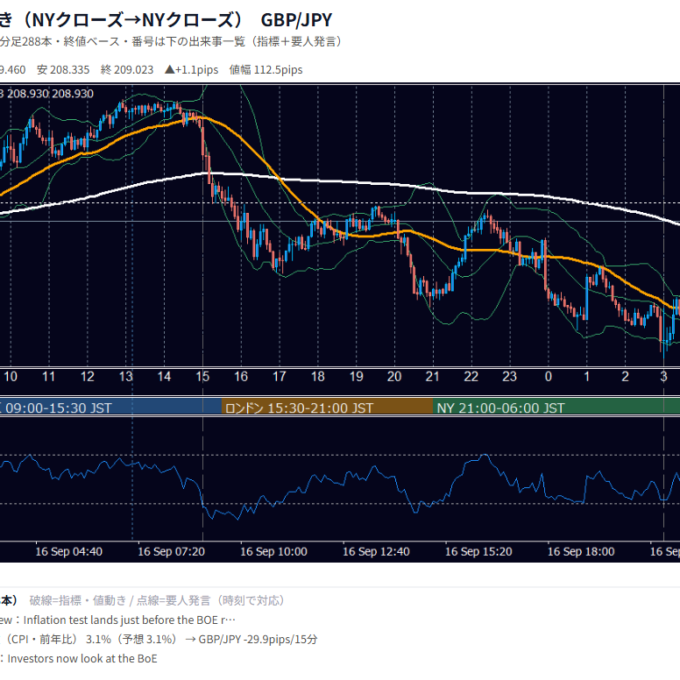The width and height of the screenshot is (680, 680).
Task: Click hour label 17 on the time axis
Action: tap(279, 376)
